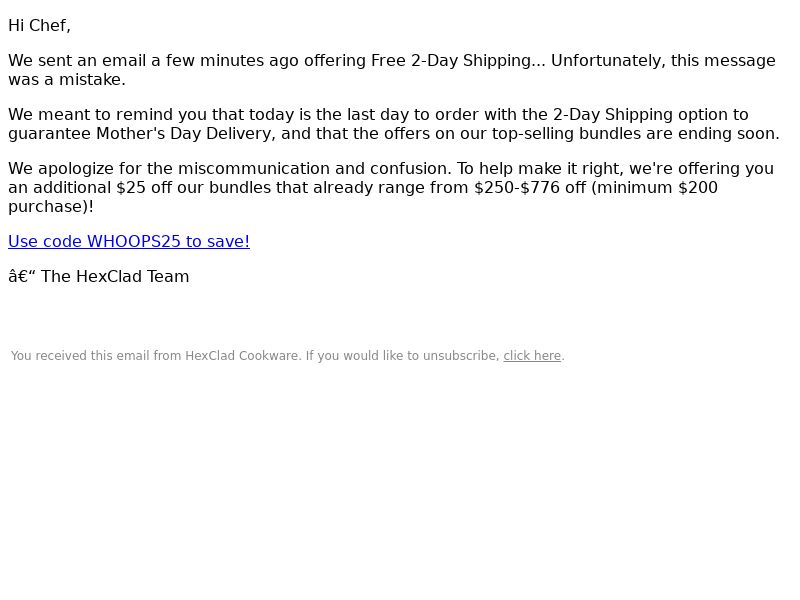Click the '(minimum $200' text
This screenshot has height=600, width=800.
click(x=655, y=188)
